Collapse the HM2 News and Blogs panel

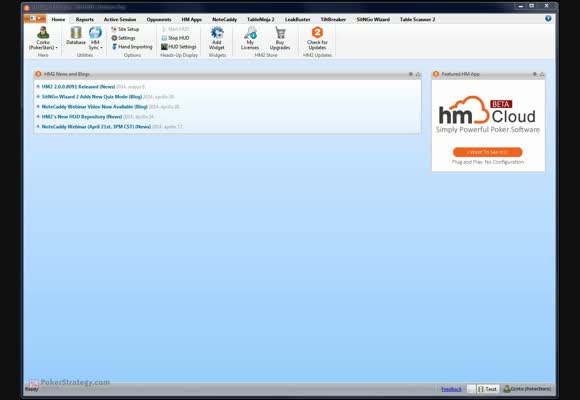click(418, 74)
